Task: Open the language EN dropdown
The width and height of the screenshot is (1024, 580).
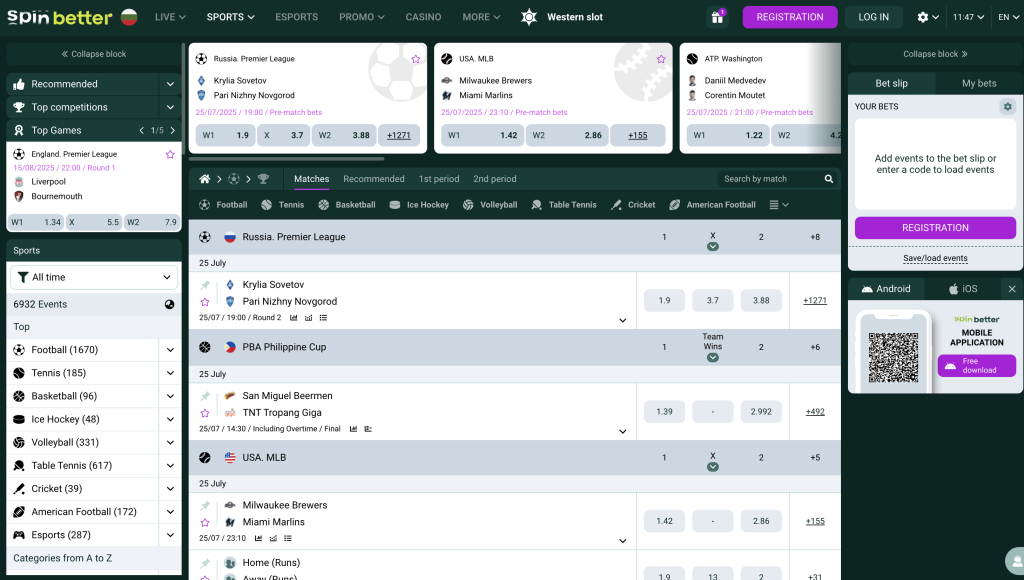Action: tap(1008, 17)
